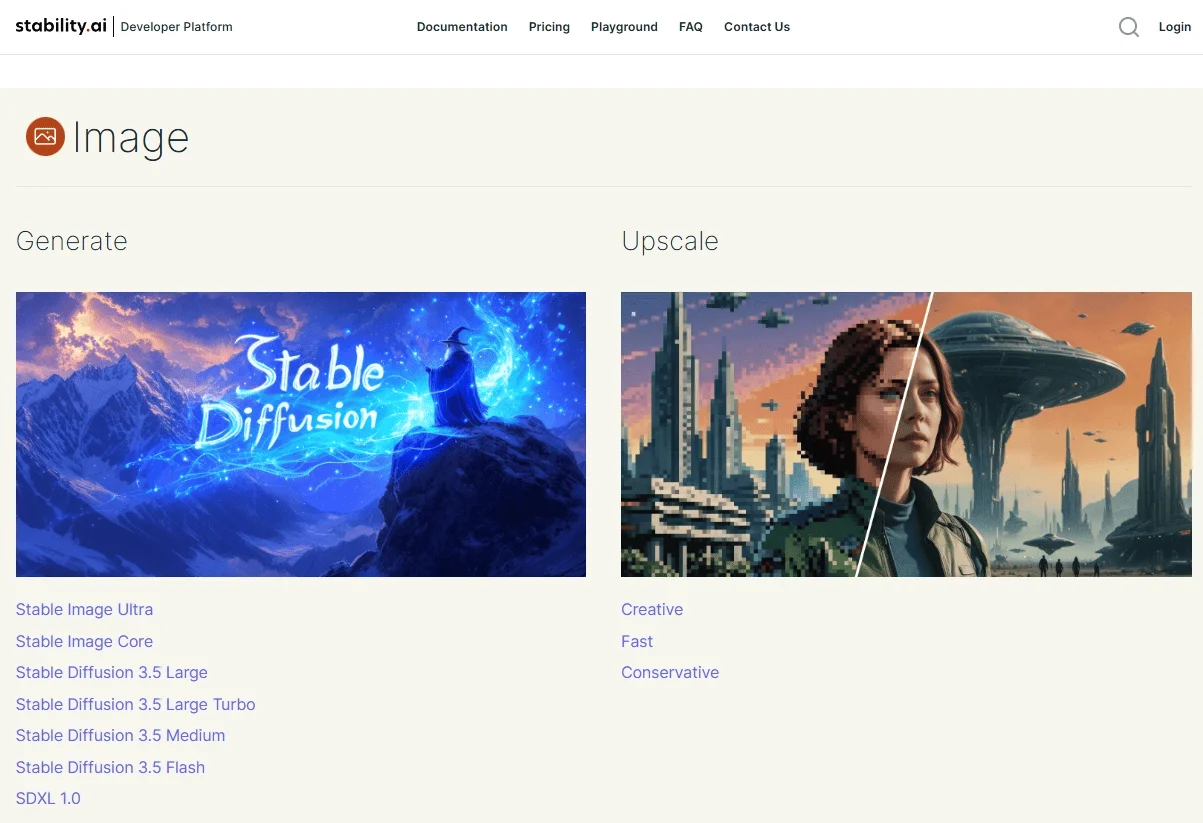1203x823 pixels.
Task: Click the search magnifier icon
Action: pyautogui.click(x=1129, y=27)
